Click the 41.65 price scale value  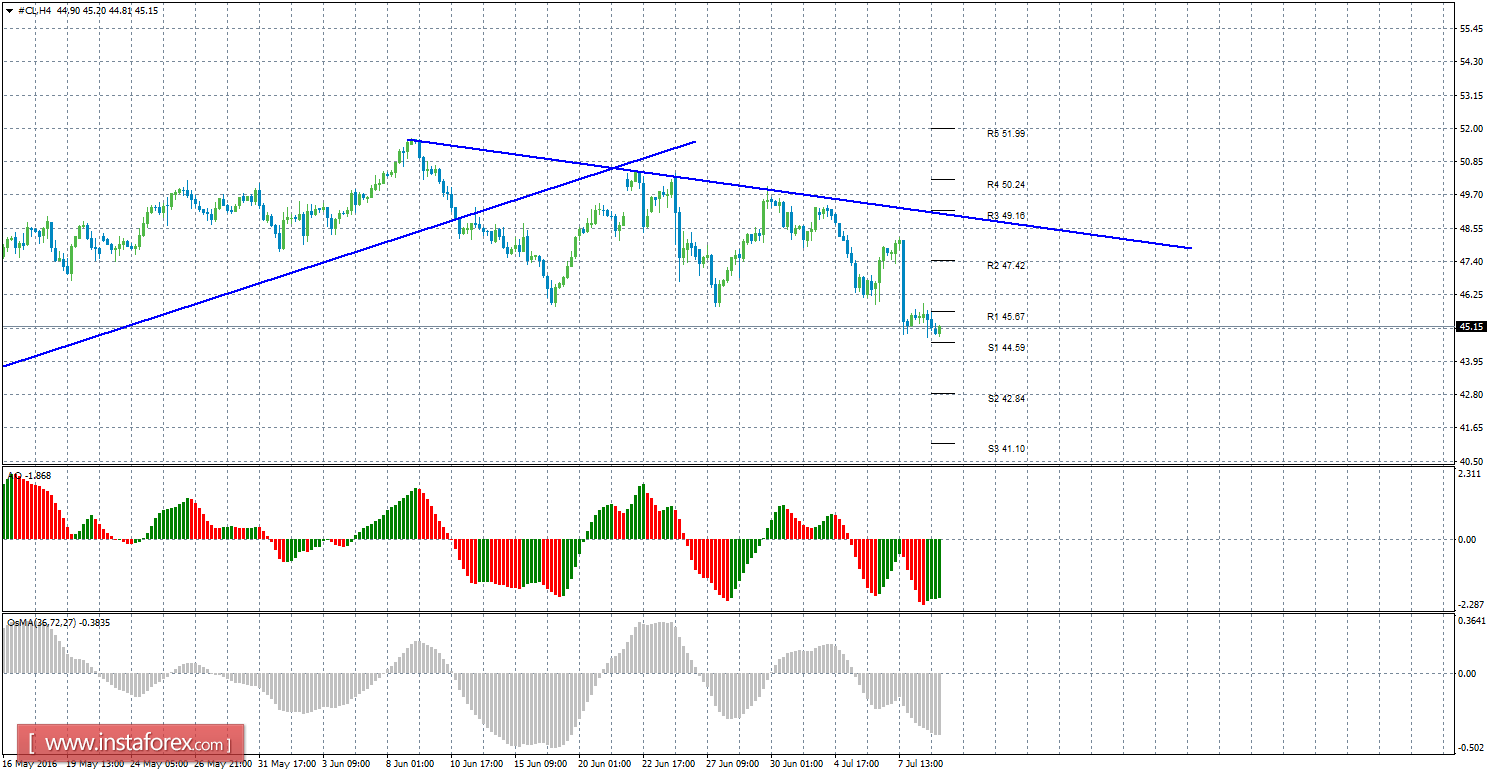click(x=1471, y=428)
